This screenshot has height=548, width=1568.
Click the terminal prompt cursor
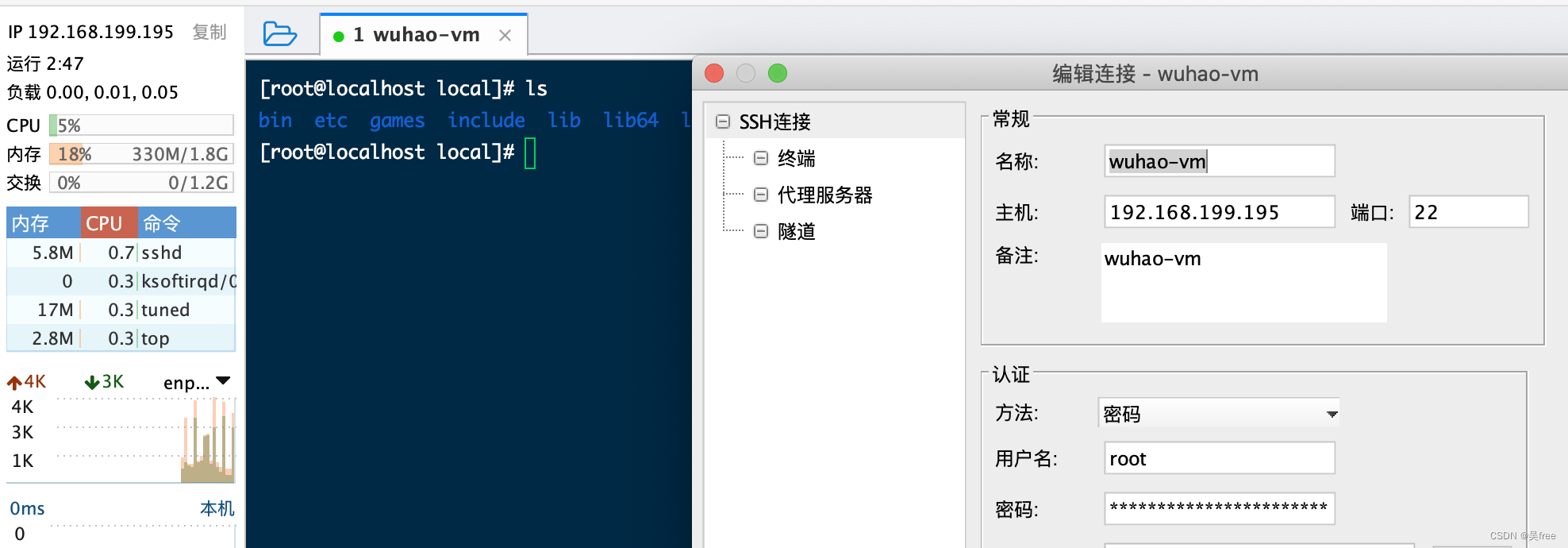pos(530,153)
